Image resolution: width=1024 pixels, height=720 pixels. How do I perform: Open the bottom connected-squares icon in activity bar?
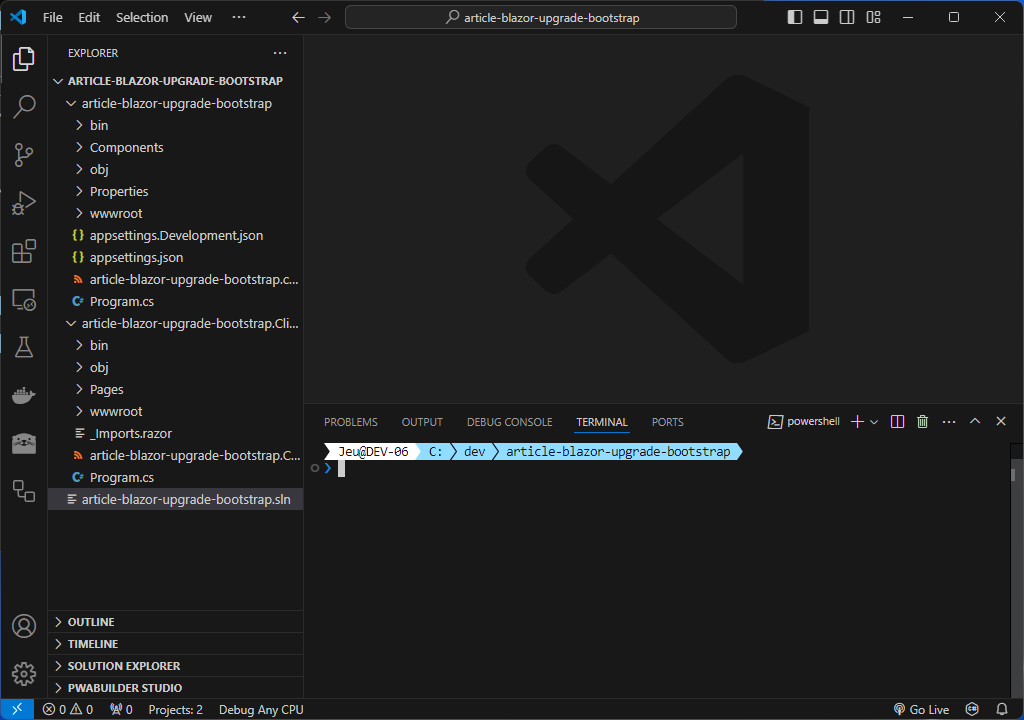24,491
